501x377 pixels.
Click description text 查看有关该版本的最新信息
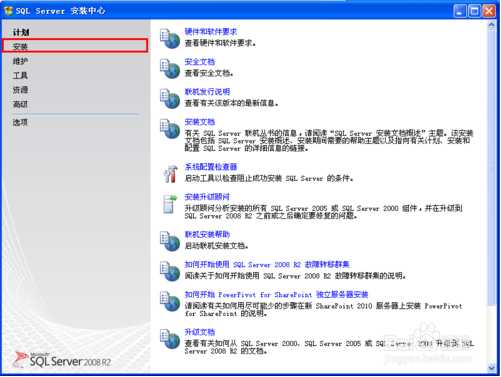231,103
